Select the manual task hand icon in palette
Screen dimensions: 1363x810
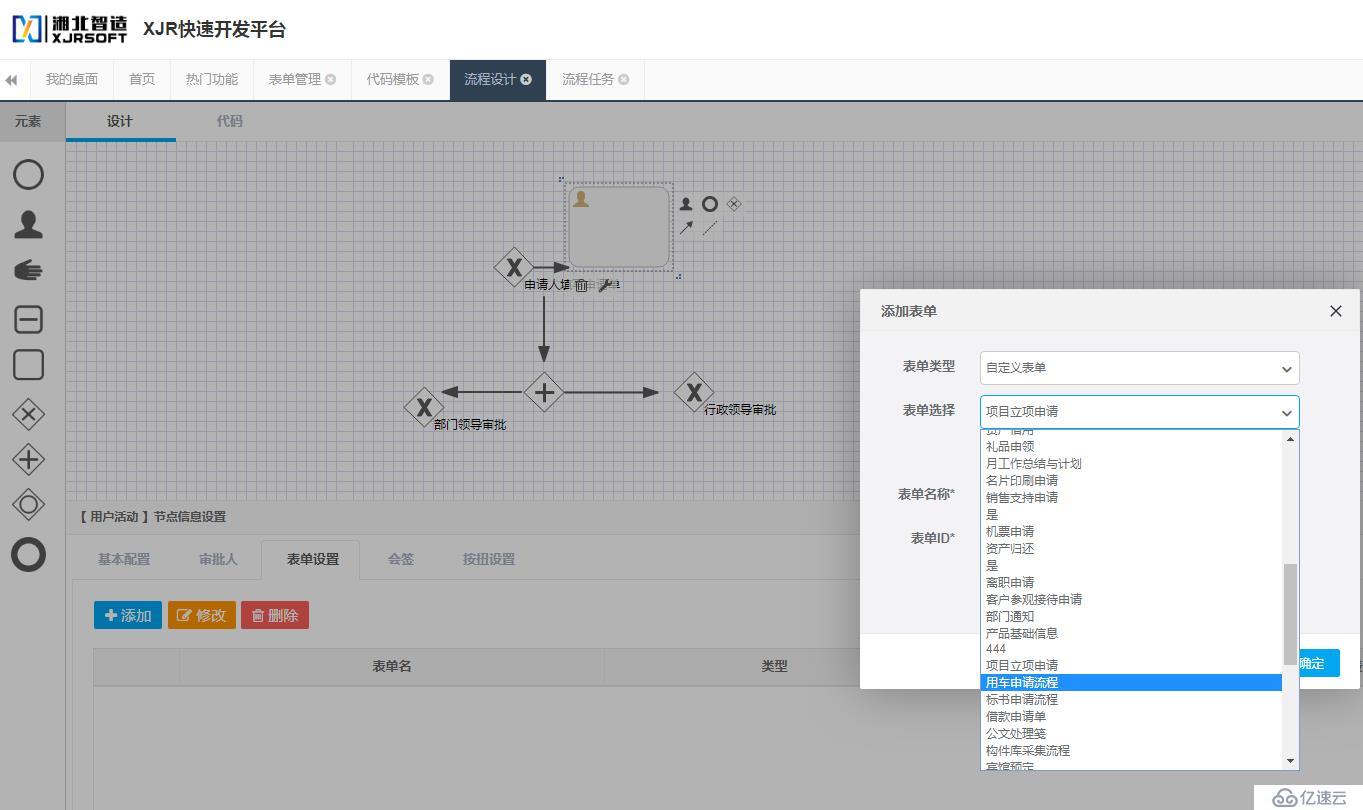click(x=28, y=271)
